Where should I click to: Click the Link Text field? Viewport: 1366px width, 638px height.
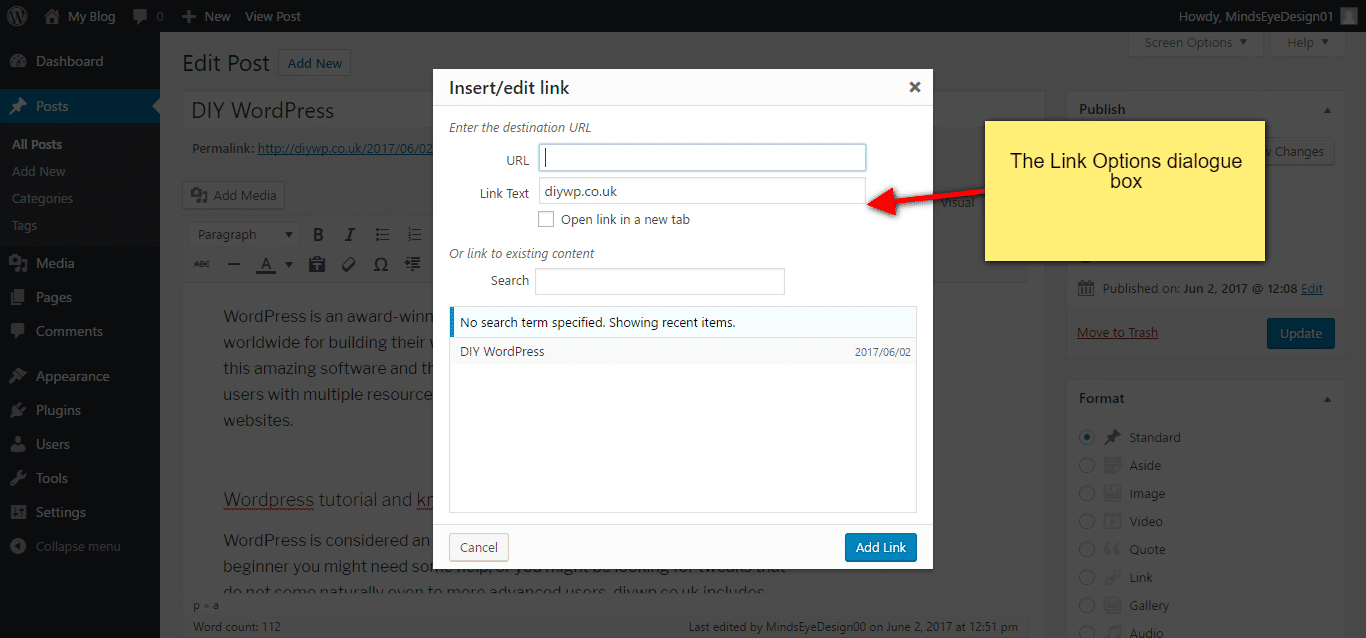tap(702, 191)
